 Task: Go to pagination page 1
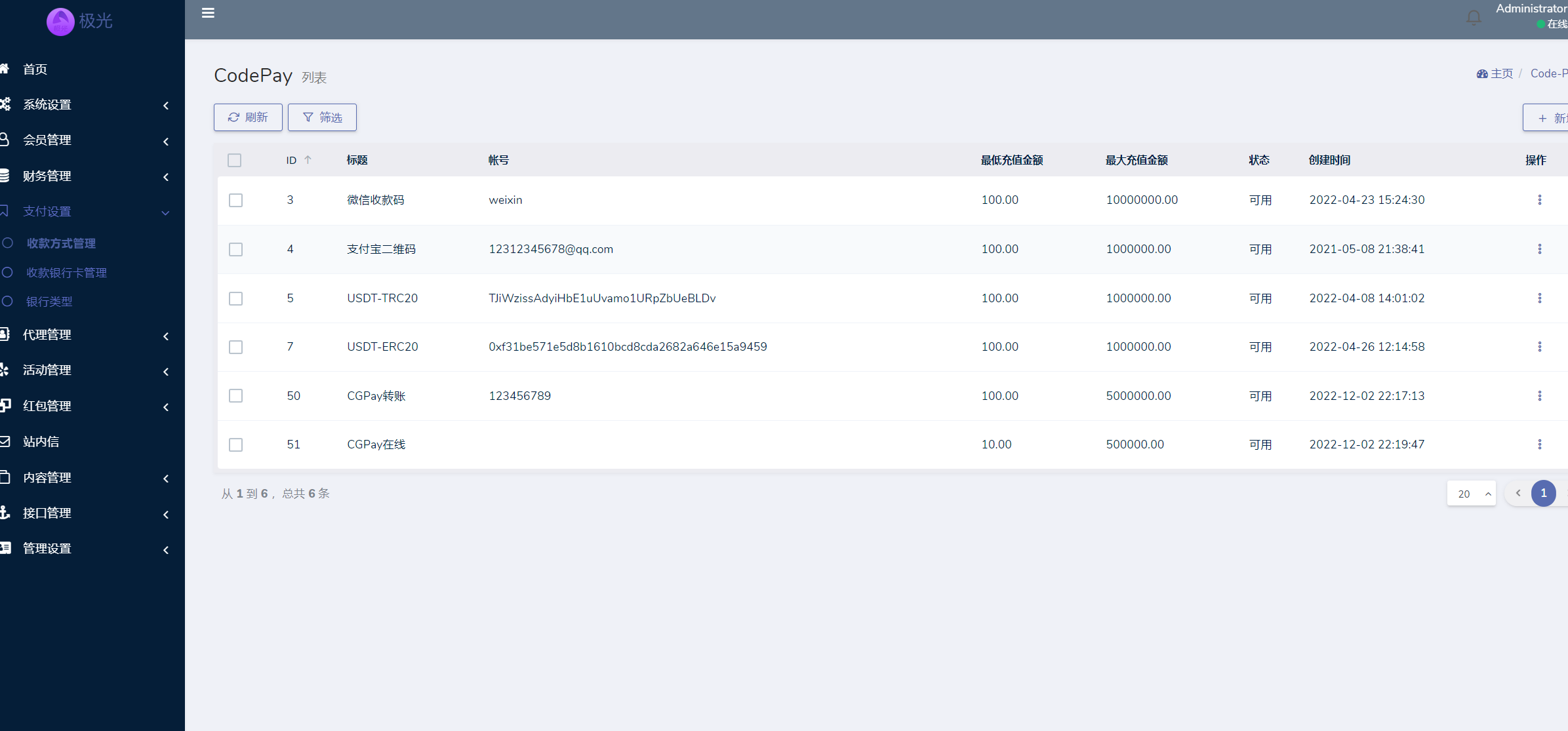[x=1543, y=493]
